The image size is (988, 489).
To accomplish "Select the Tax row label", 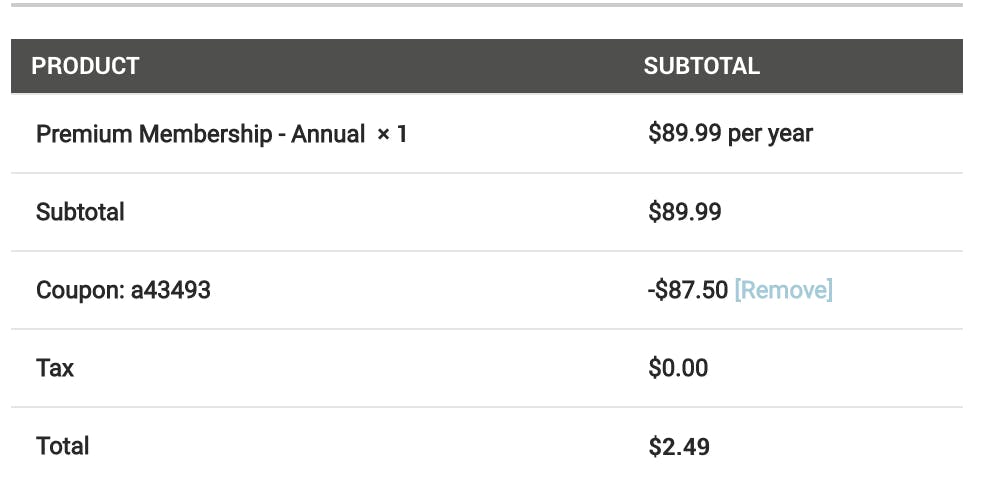I will (x=55, y=368).
